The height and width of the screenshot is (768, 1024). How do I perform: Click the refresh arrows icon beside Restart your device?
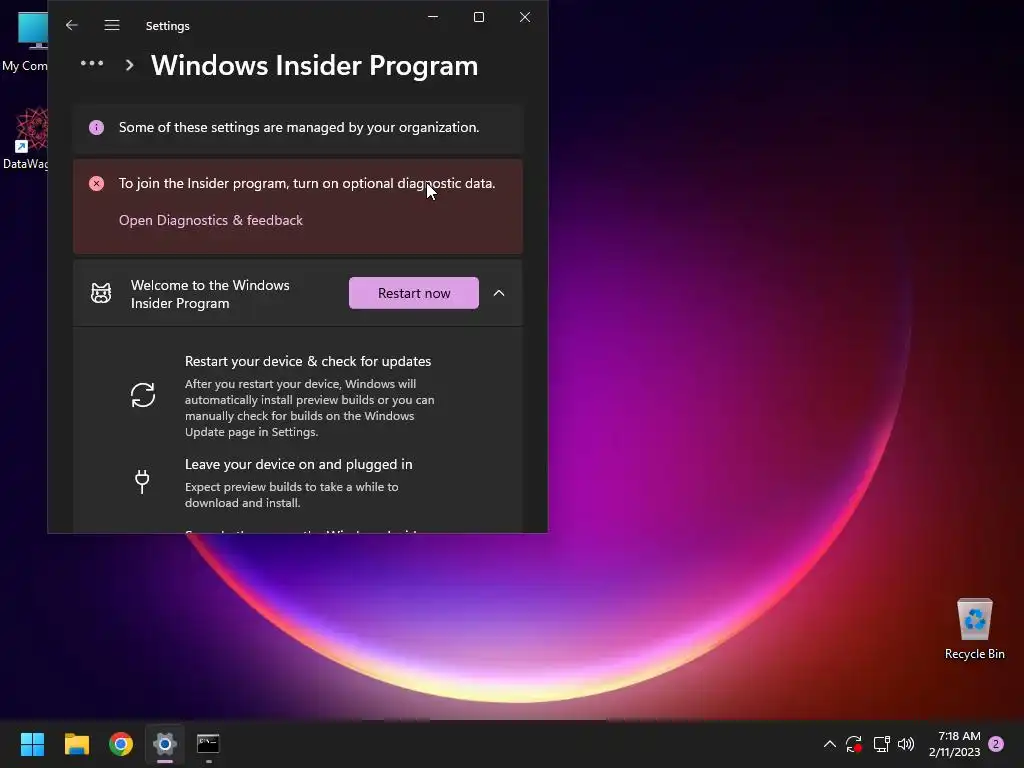[142, 395]
